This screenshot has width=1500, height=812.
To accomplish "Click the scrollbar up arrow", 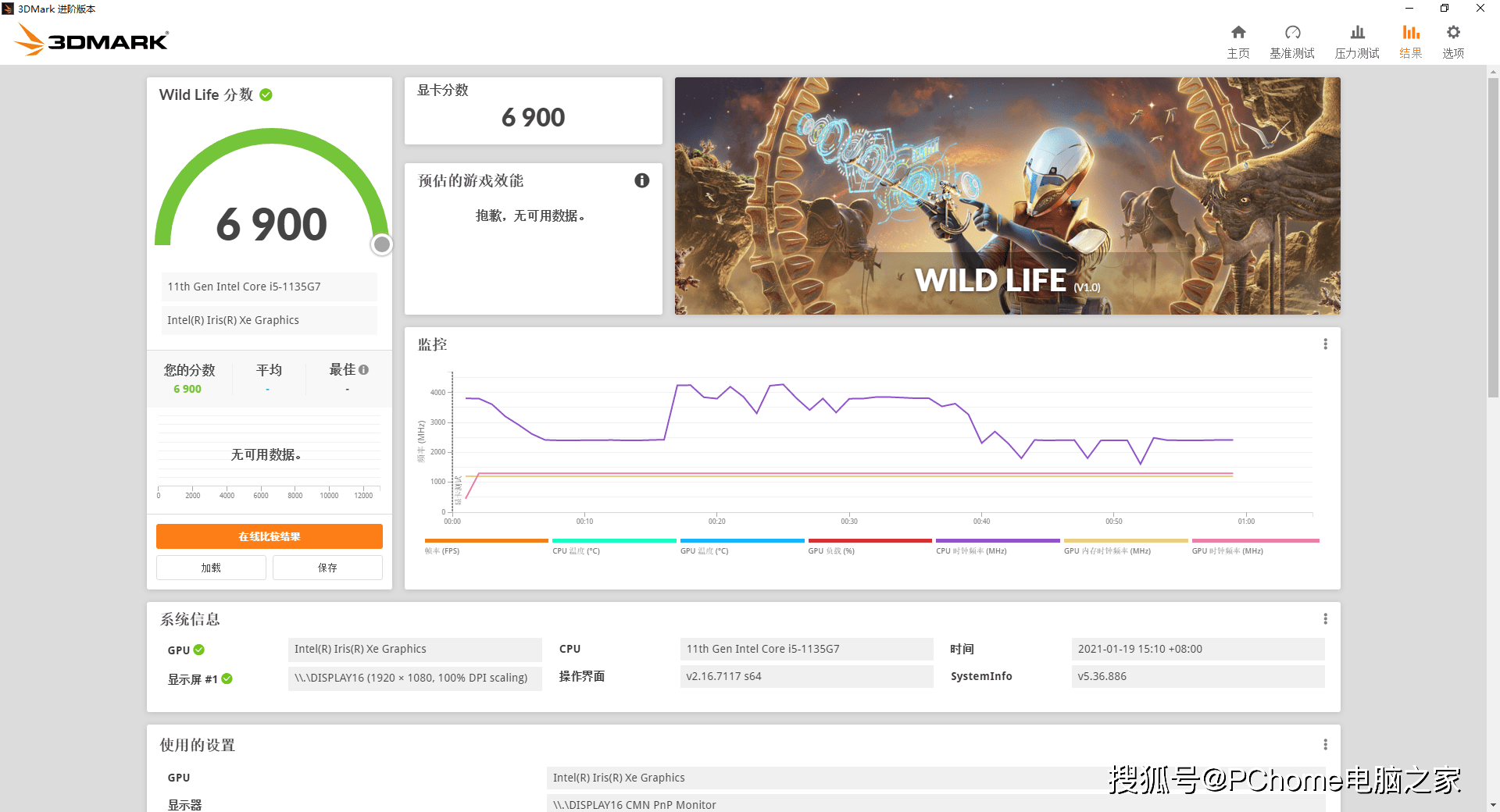I will (1493, 72).
